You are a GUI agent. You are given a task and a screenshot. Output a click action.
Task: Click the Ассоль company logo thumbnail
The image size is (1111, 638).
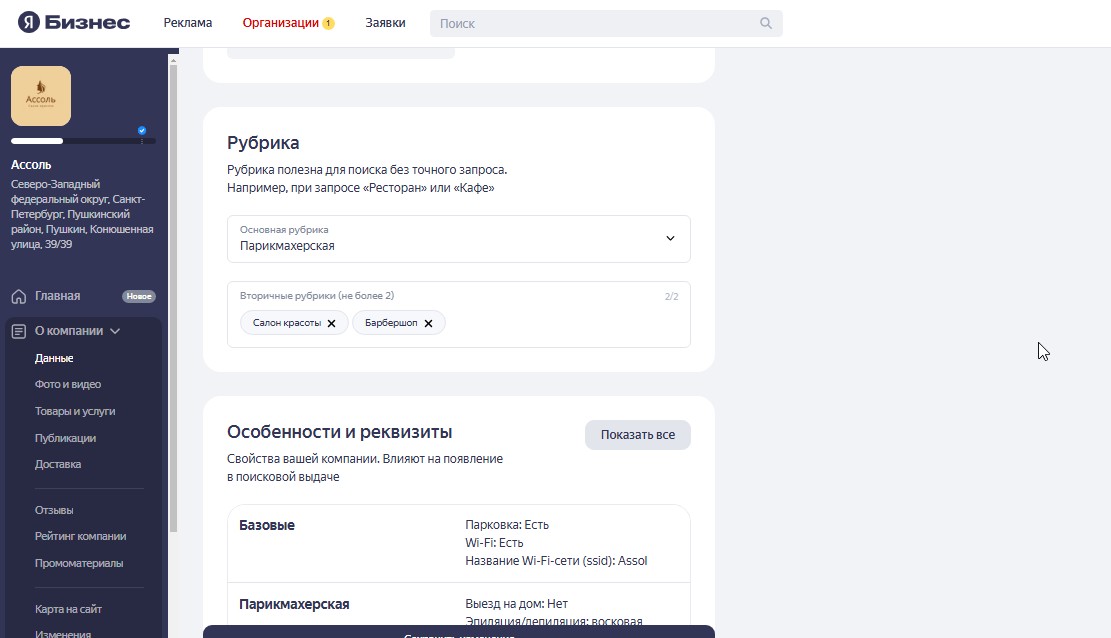click(x=41, y=96)
